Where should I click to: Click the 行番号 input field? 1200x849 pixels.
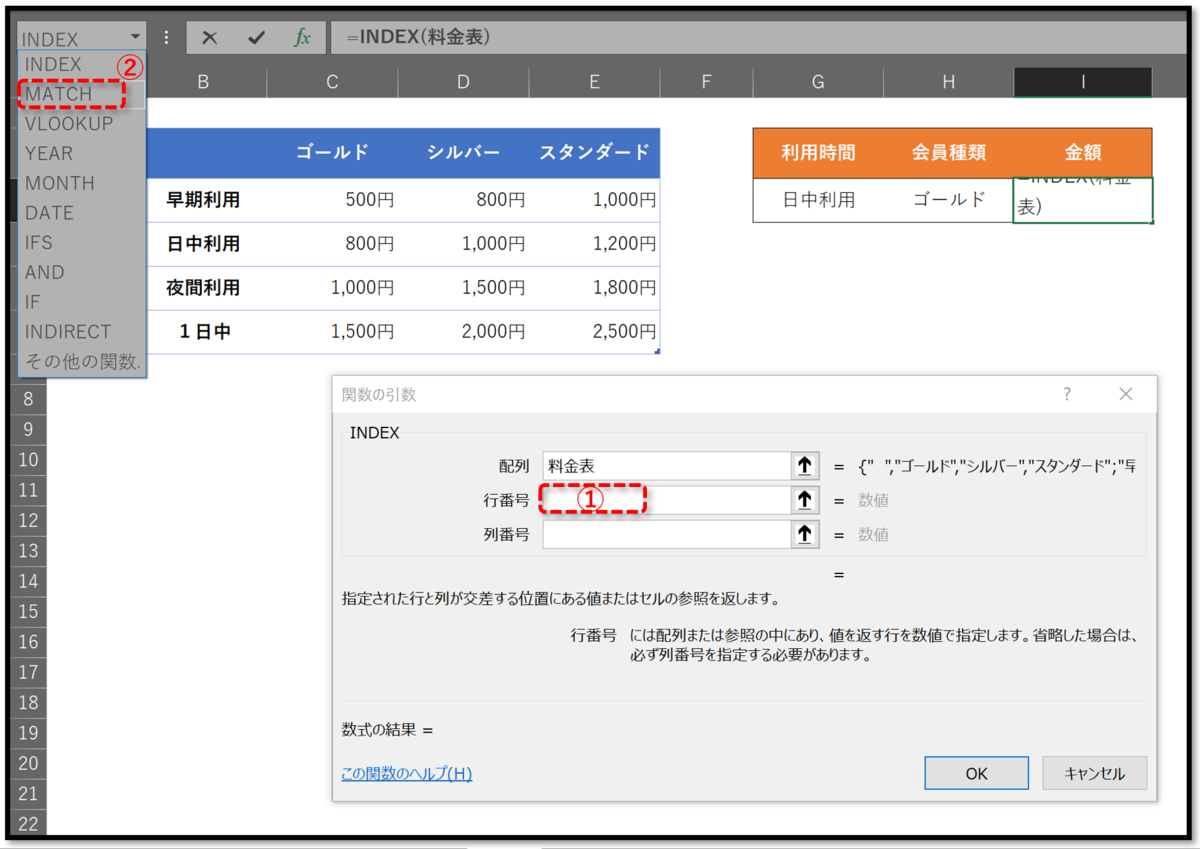[667, 500]
